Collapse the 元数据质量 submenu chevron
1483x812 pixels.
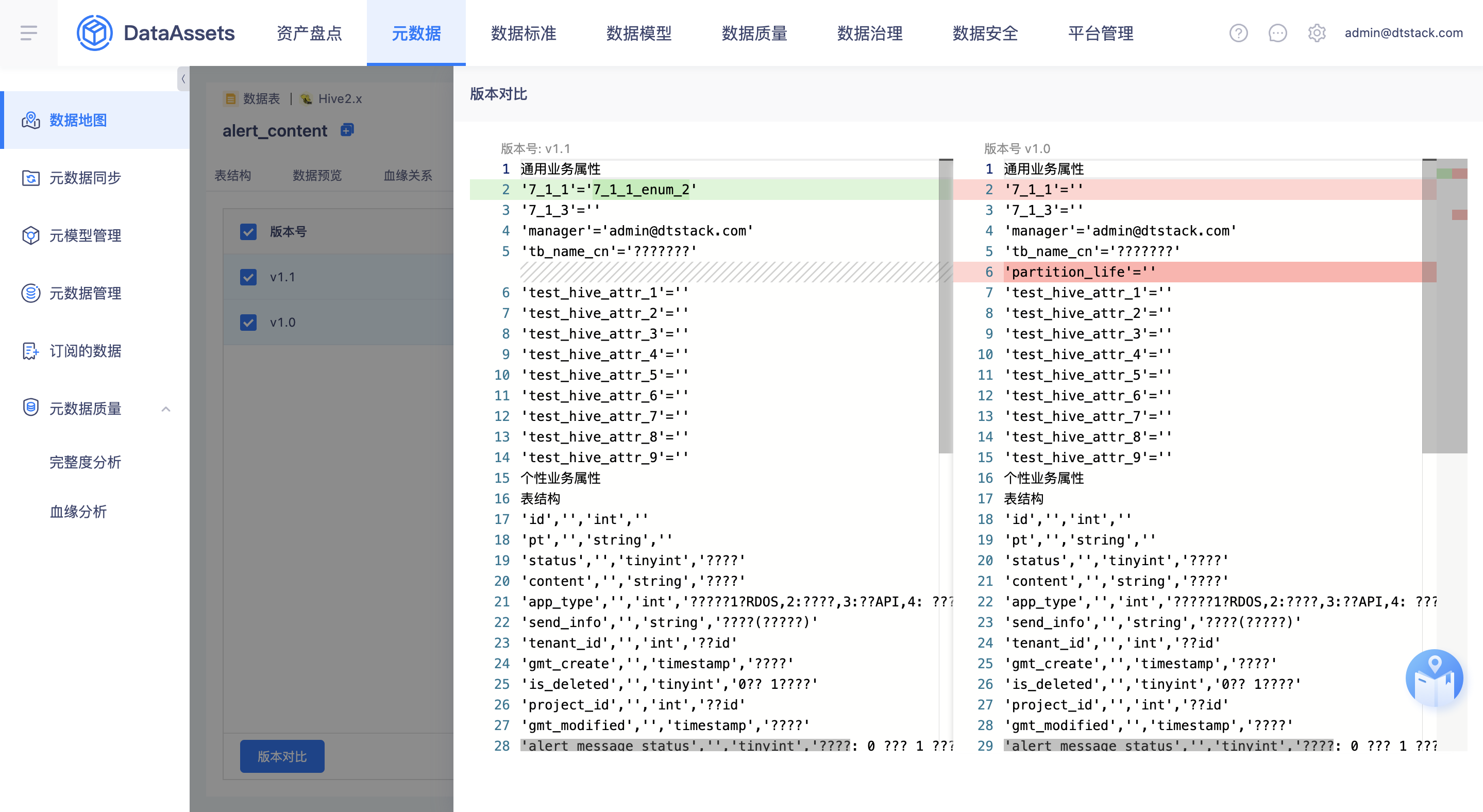tap(166, 409)
